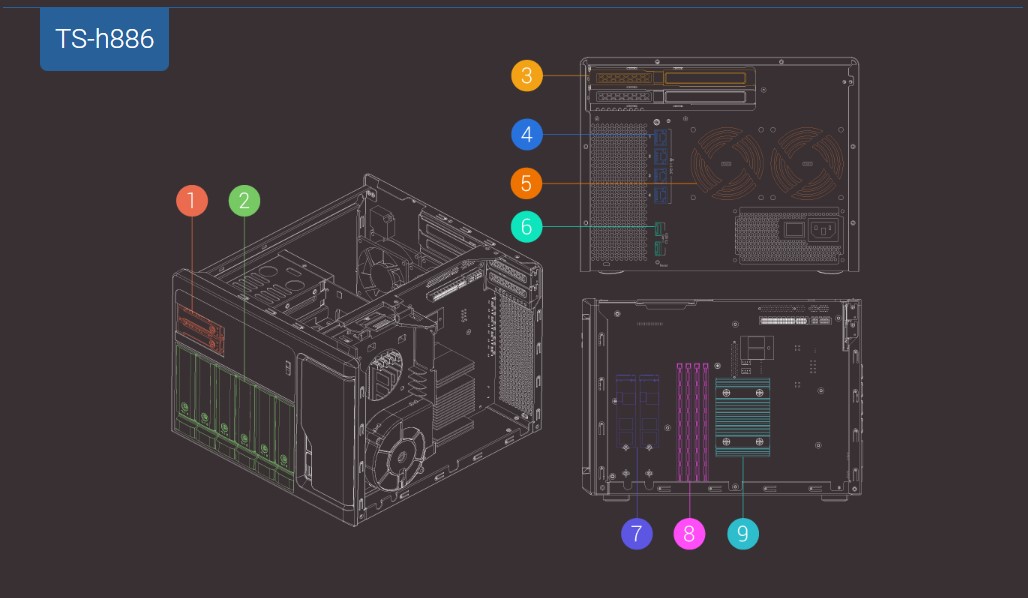Select the green number 2 marker
The width and height of the screenshot is (1028, 598).
[244, 201]
